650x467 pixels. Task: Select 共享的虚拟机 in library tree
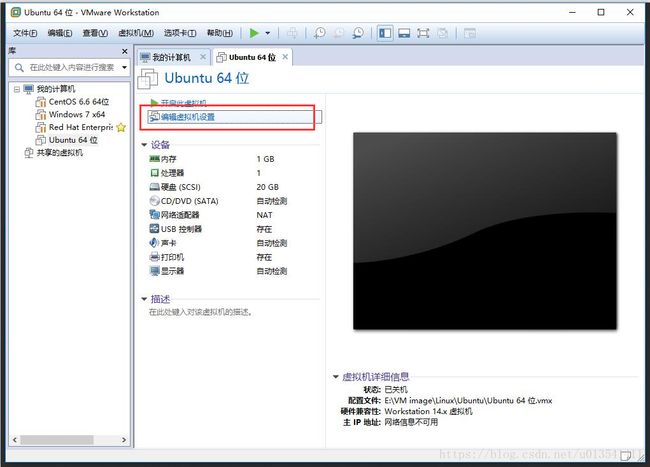pos(59,153)
